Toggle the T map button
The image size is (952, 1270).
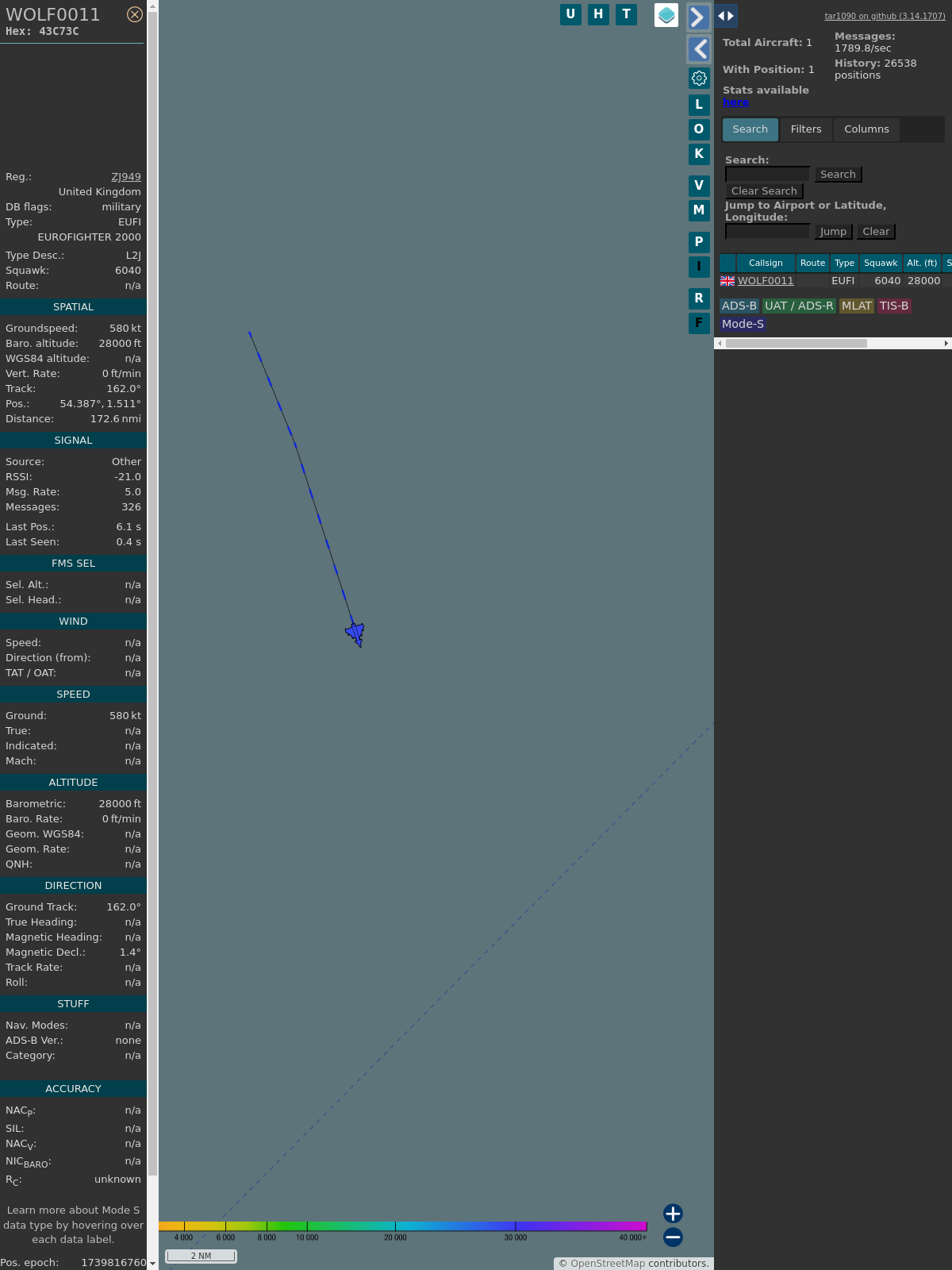coord(626,14)
